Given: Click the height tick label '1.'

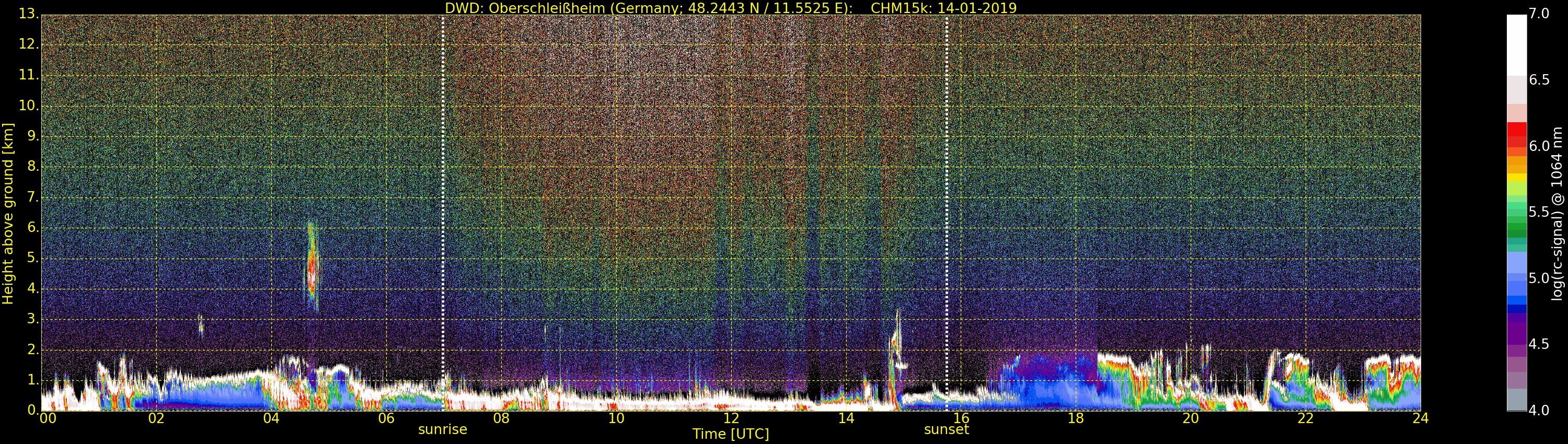Looking at the screenshot, I should (33, 380).
